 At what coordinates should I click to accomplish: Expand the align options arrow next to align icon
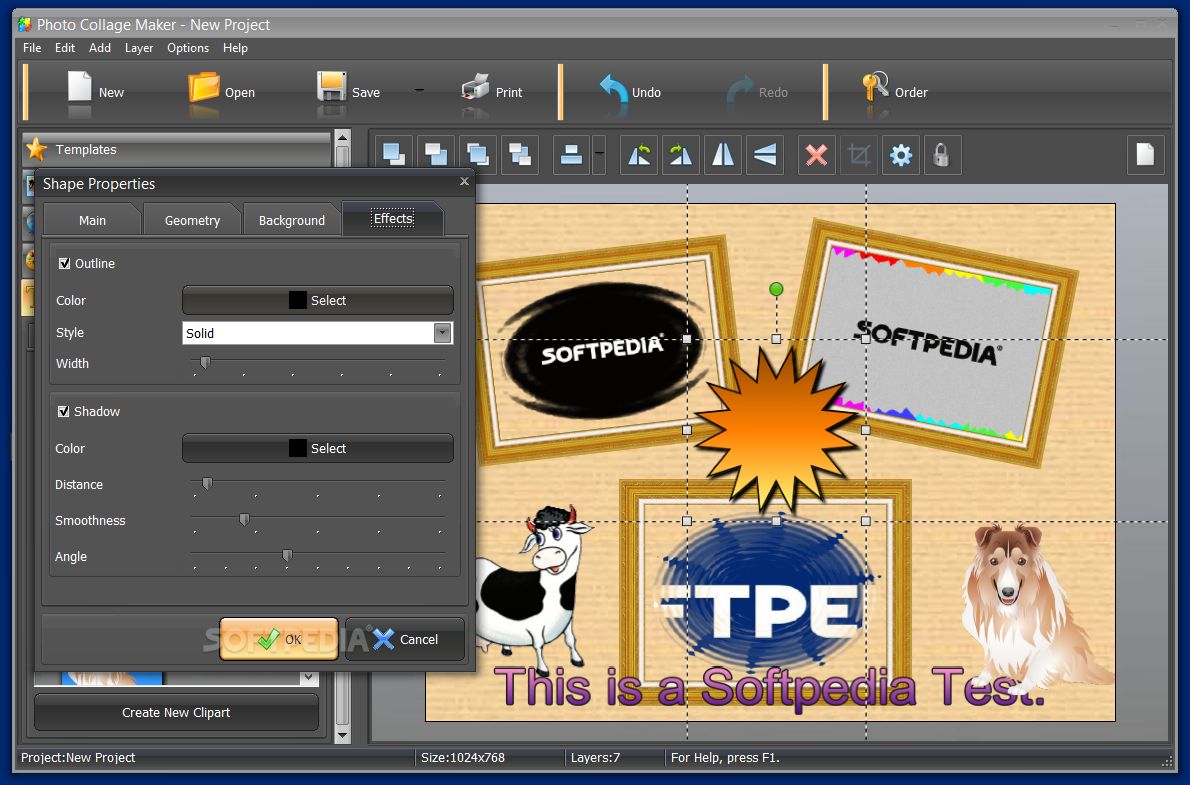coord(599,155)
